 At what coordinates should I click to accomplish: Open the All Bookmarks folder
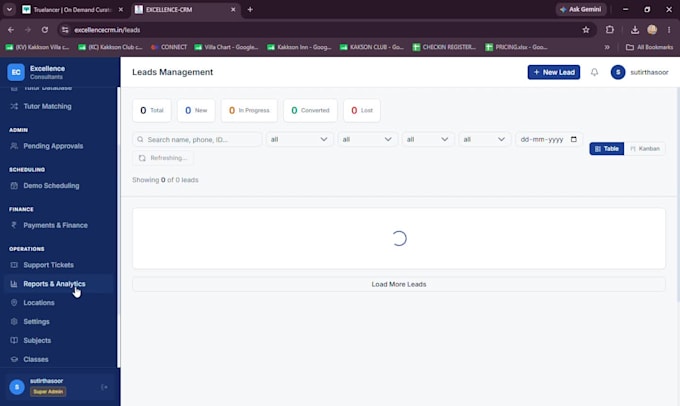(650, 47)
